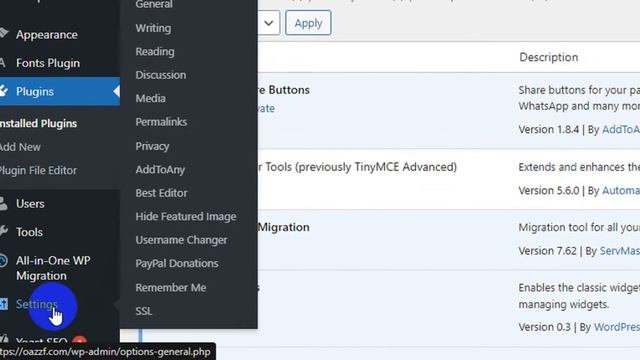
Task: Click the Plugins plug icon
Action: (3, 91)
